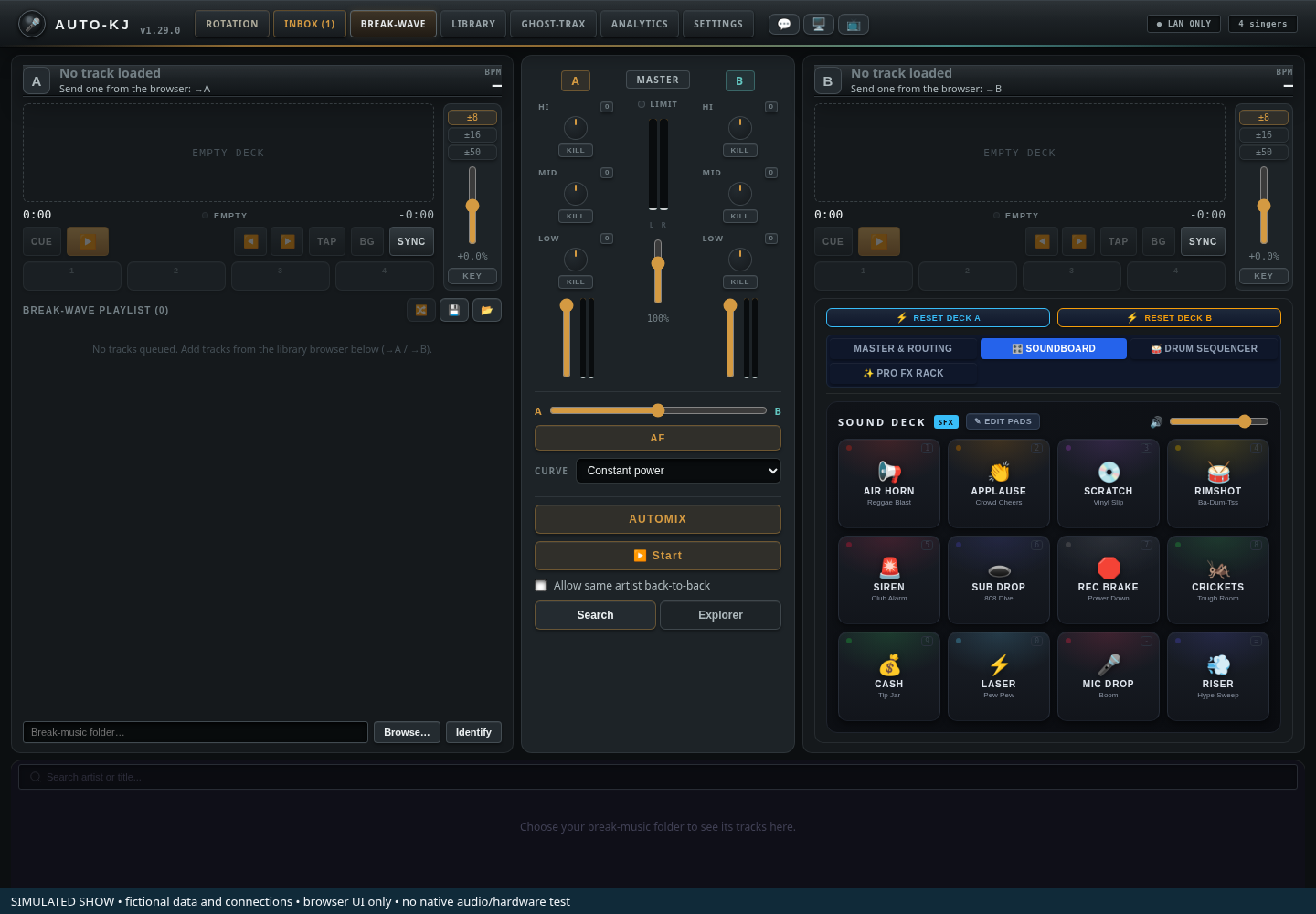
Task: Trigger the Cash sound pad
Action: (889, 676)
